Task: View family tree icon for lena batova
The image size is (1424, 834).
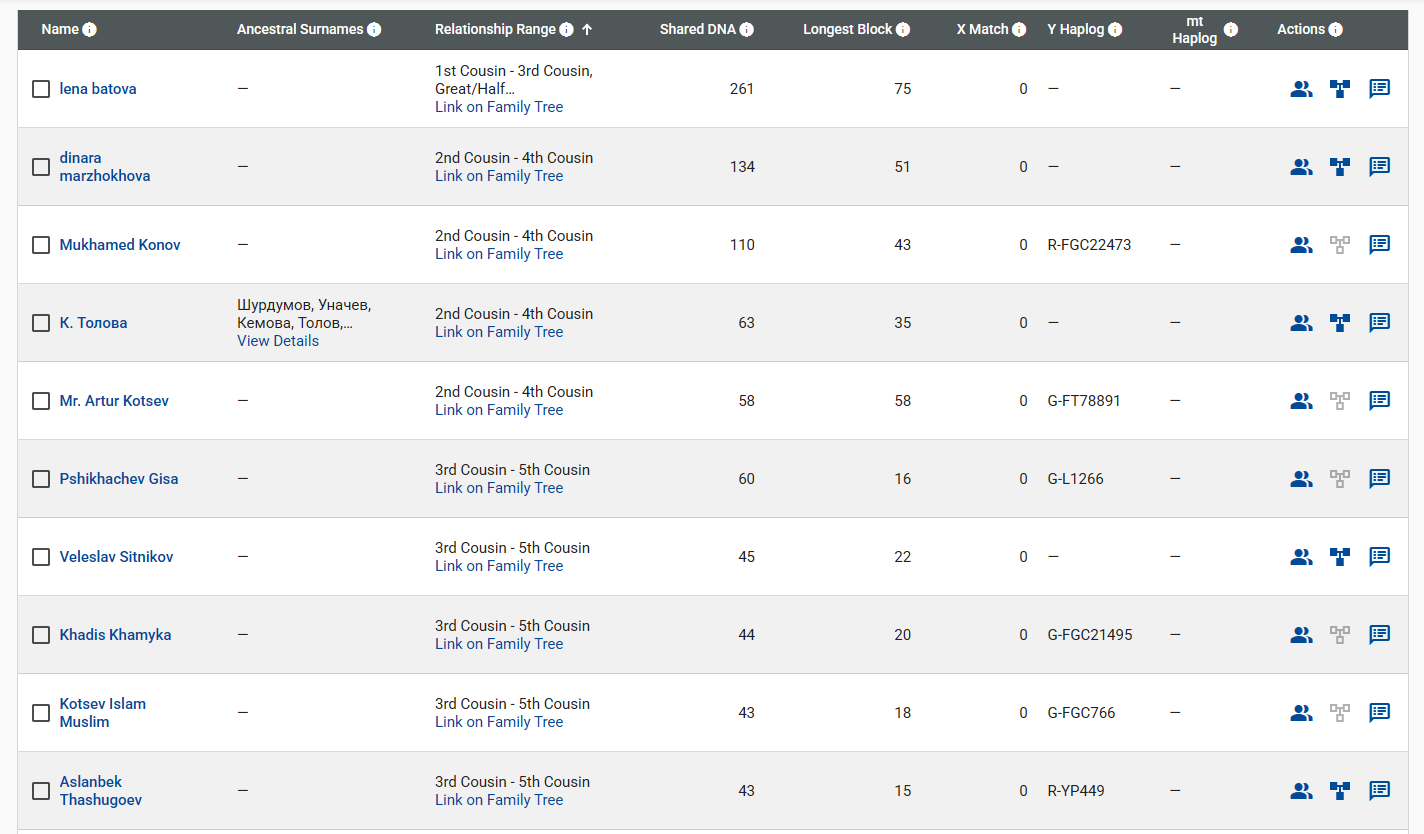Action: [x=1340, y=89]
